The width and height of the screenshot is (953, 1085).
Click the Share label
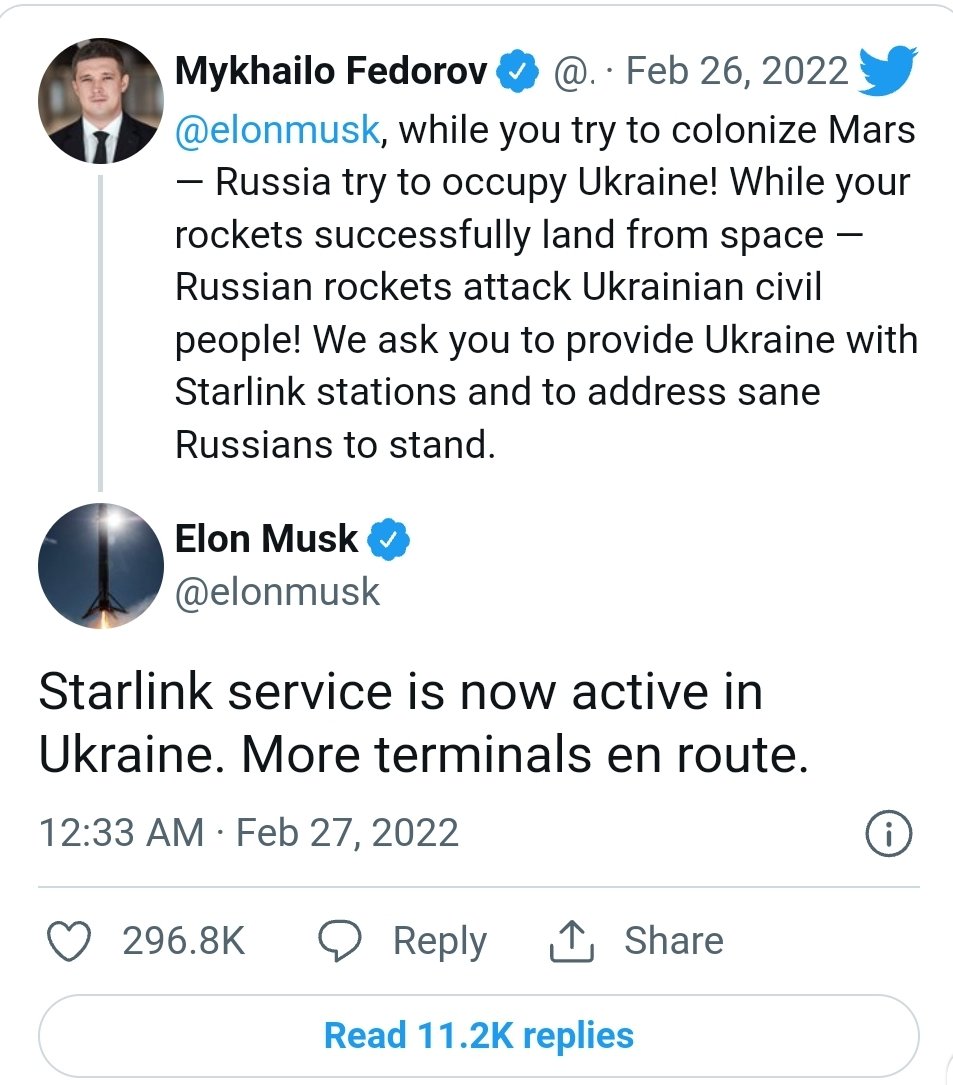point(673,941)
